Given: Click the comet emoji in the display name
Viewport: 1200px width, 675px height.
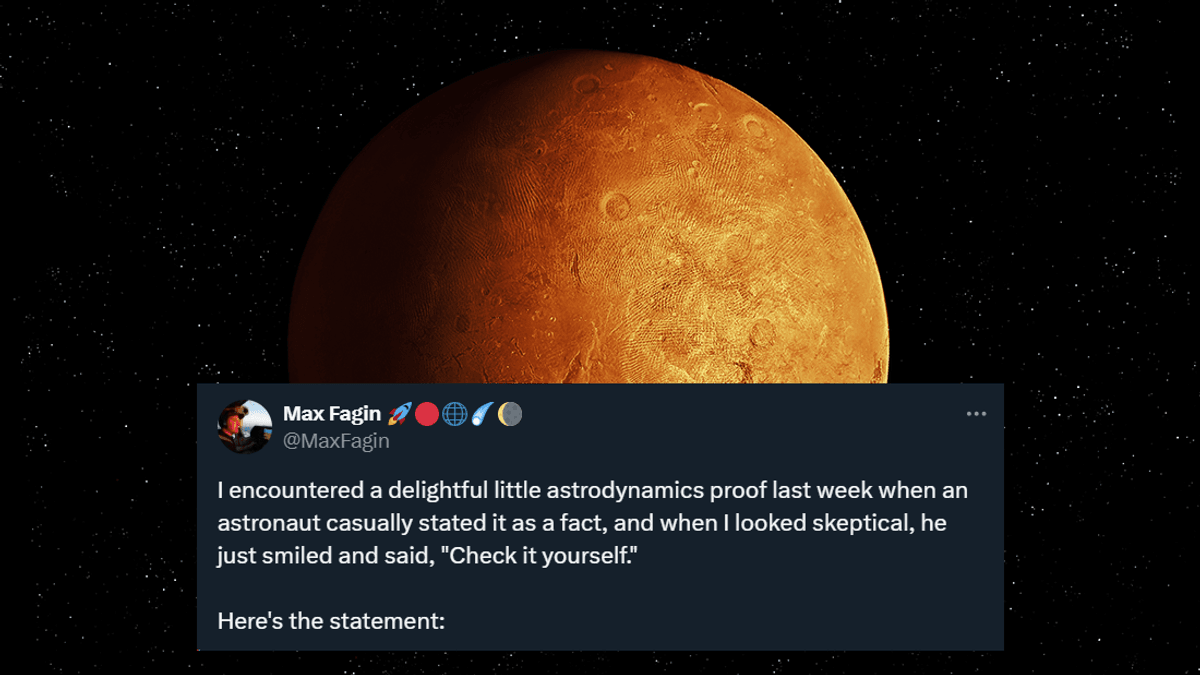Looking at the screenshot, I should 481,415.
